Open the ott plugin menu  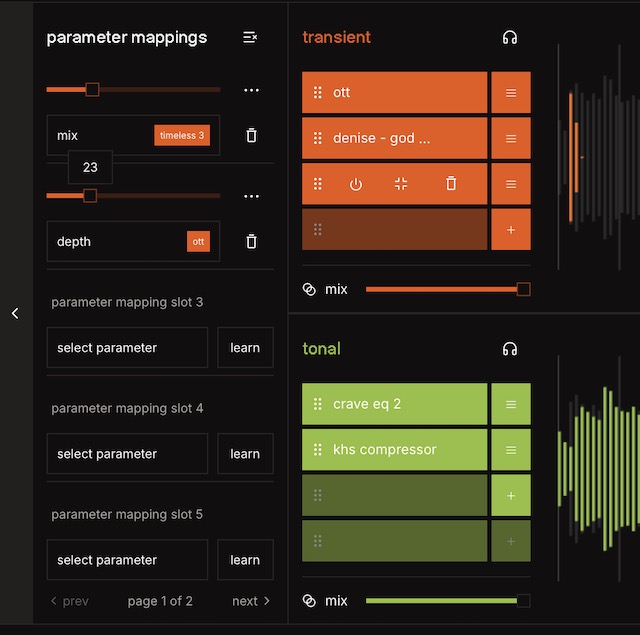pyautogui.click(x=511, y=93)
